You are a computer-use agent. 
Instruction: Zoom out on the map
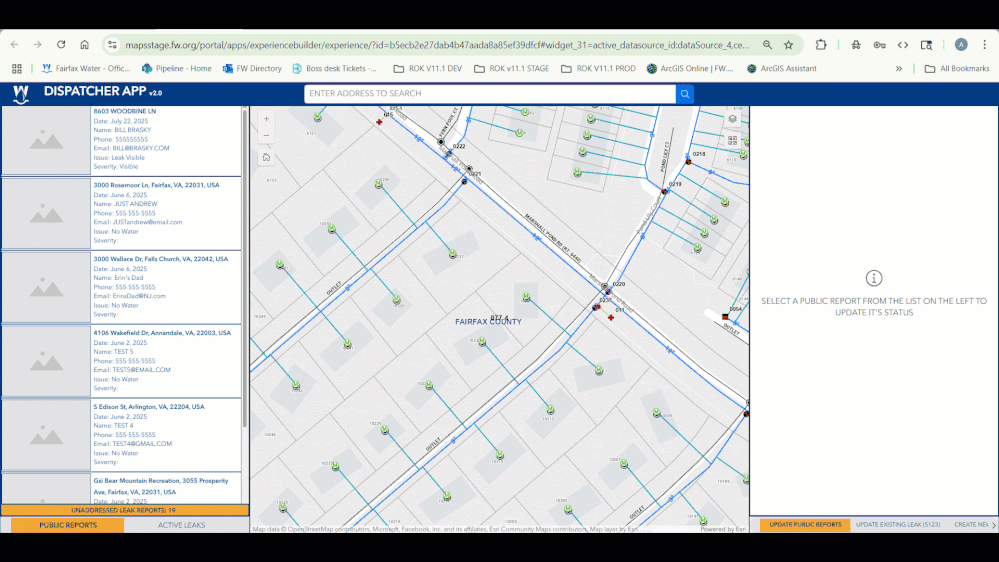click(266, 135)
